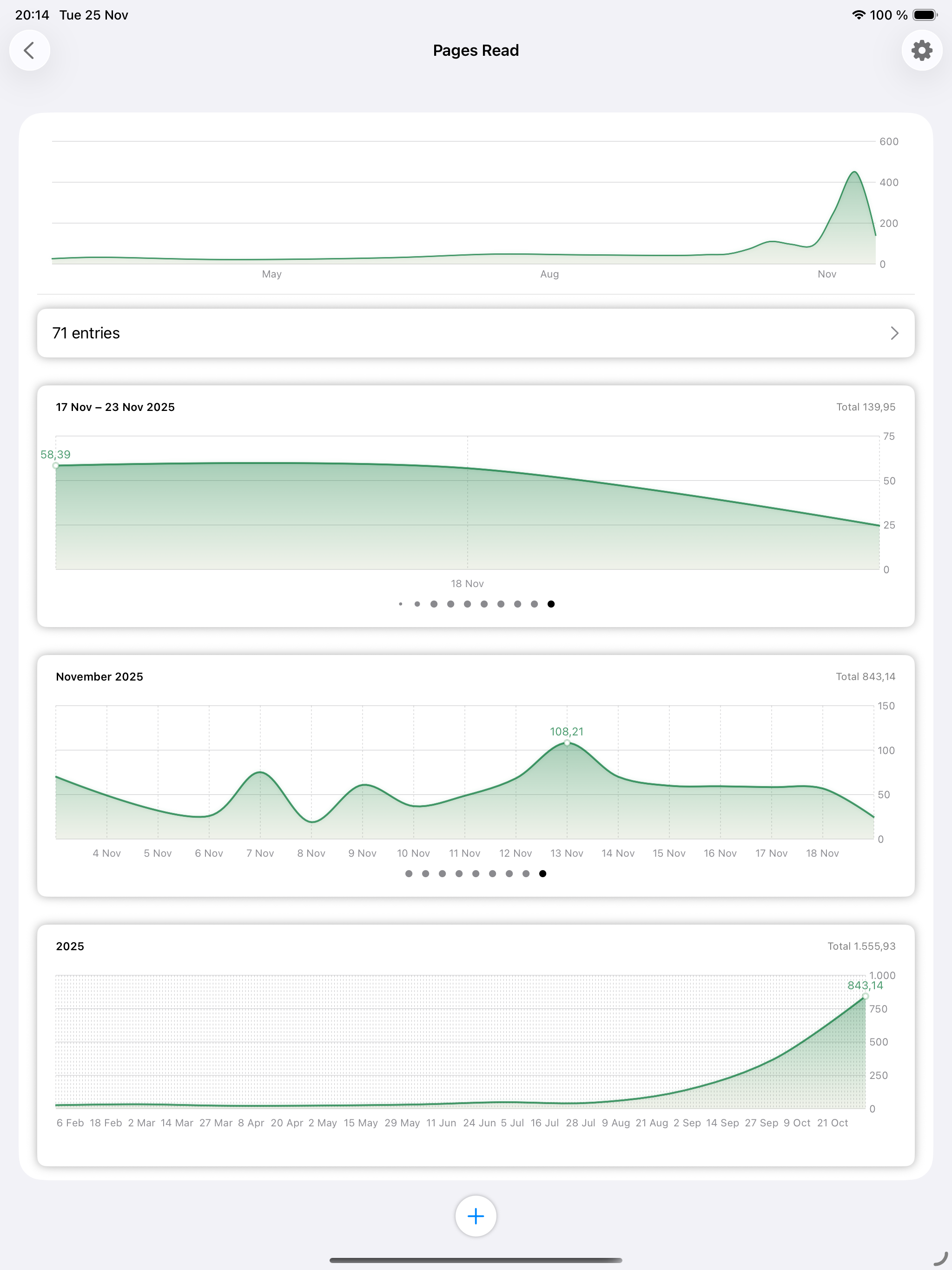The width and height of the screenshot is (952, 1270).
Task: Tap the battery indicator icon
Action: (x=925, y=15)
